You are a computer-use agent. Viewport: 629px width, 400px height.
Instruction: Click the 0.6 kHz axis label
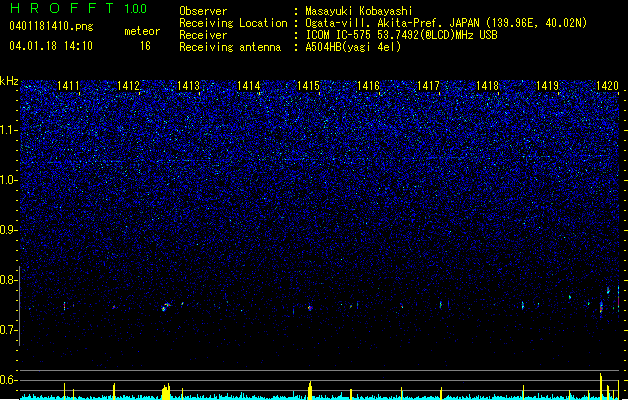(x=9, y=380)
